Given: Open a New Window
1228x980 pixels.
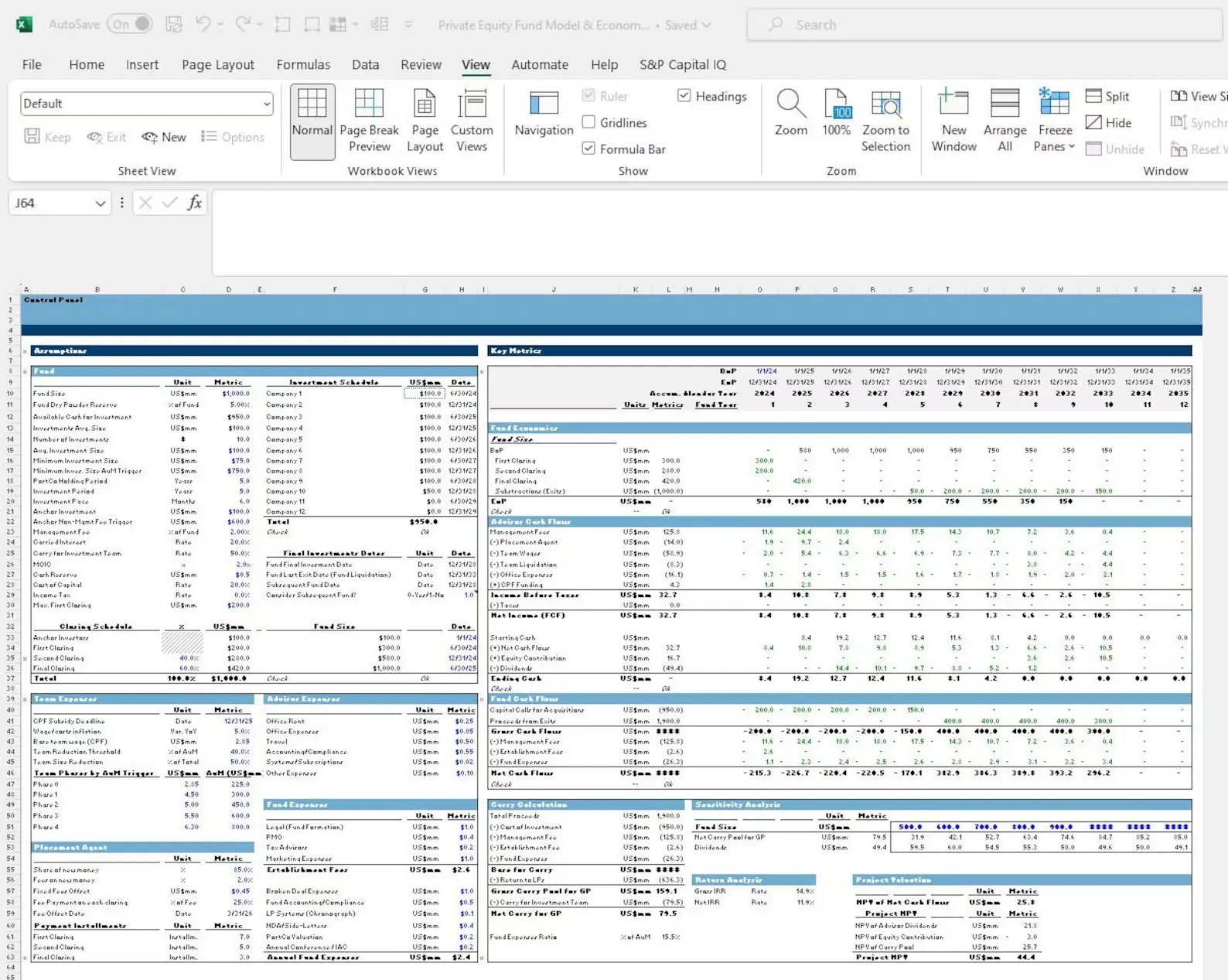Looking at the screenshot, I should [x=953, y=121].
